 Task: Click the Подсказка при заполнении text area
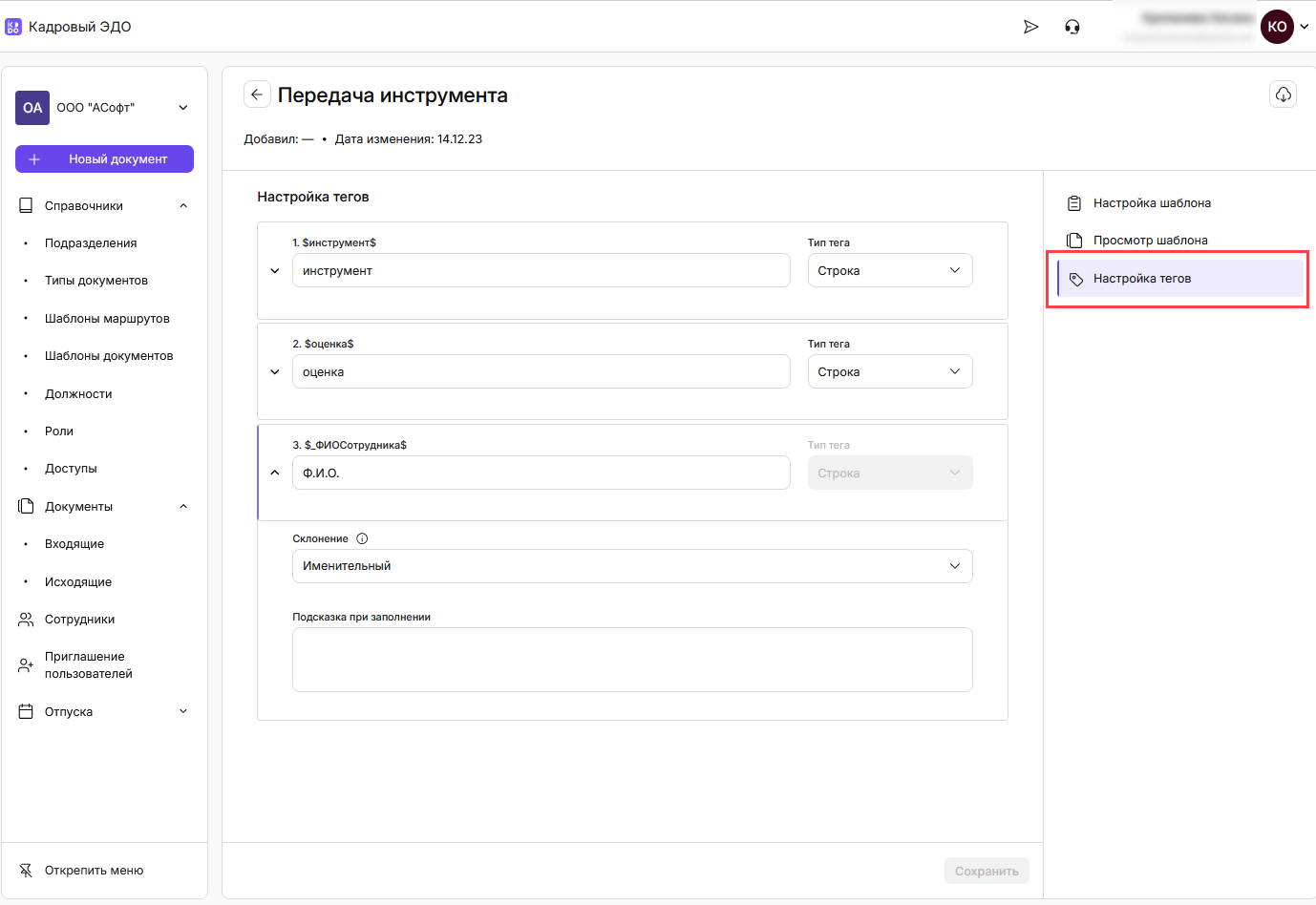[631, 660]
